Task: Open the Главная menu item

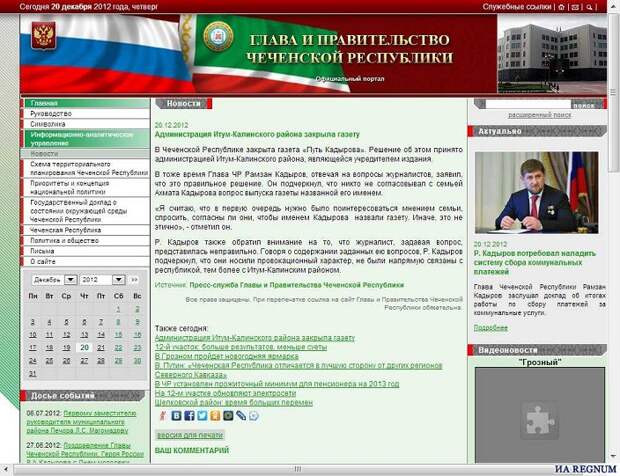Action: pos(87,103)
